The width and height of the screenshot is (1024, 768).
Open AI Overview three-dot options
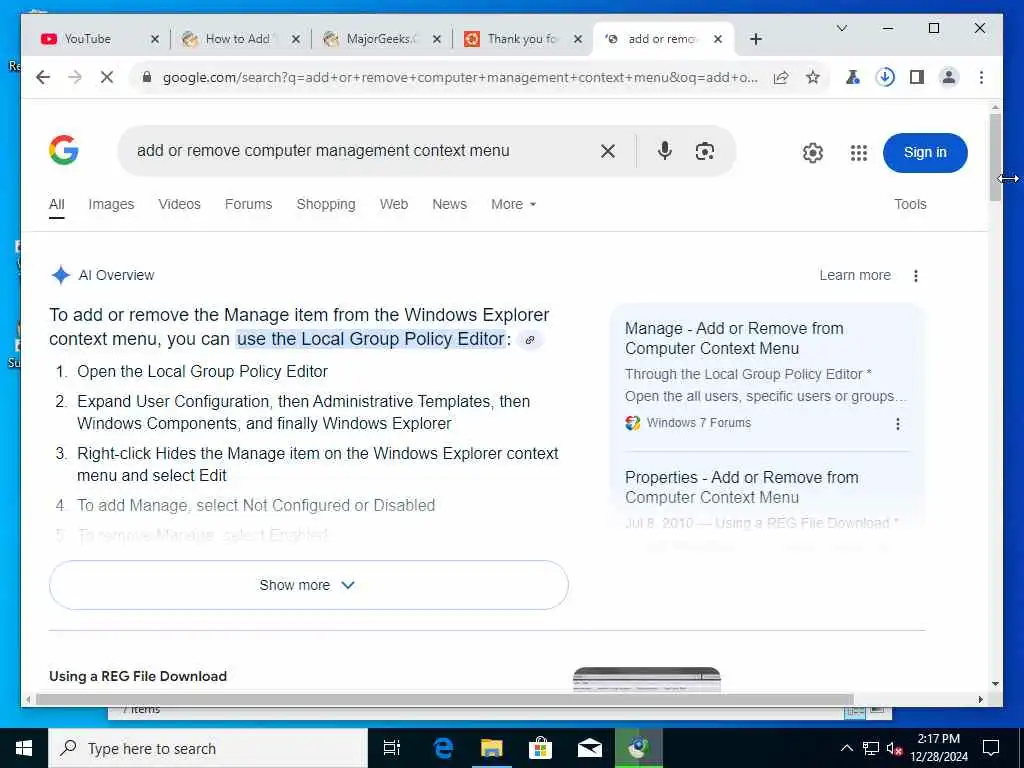[x=916, y=276]
